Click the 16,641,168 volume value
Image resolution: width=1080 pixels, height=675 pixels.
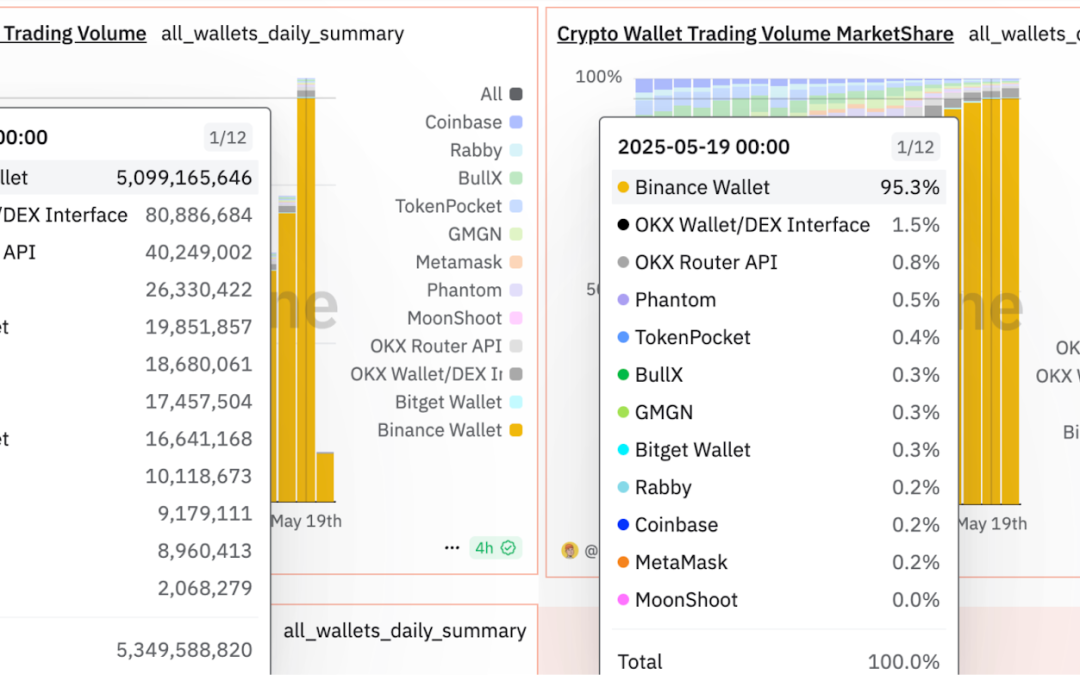pos(198,439)
